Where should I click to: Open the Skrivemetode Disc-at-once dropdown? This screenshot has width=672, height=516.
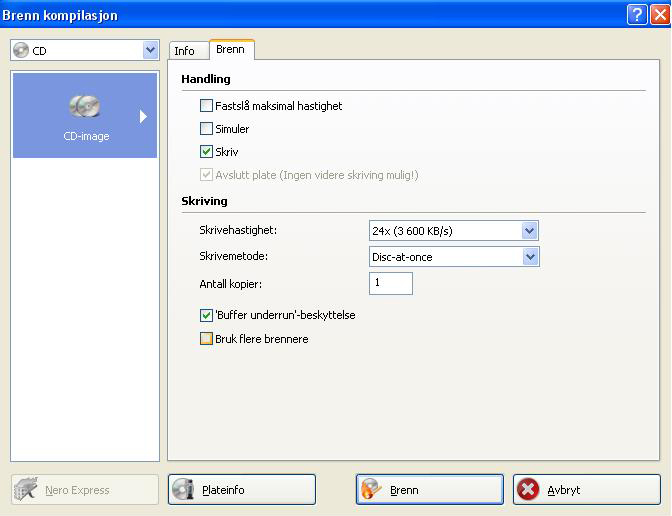point(530,257)
